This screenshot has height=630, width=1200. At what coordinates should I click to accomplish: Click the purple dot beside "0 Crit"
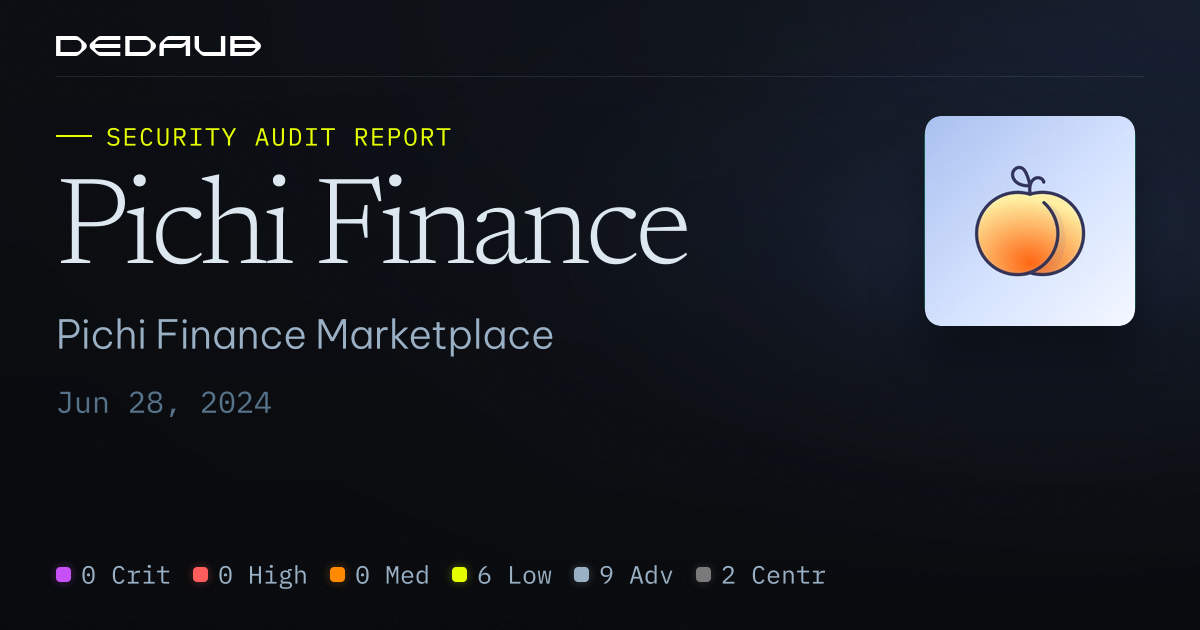pos(64,575)
